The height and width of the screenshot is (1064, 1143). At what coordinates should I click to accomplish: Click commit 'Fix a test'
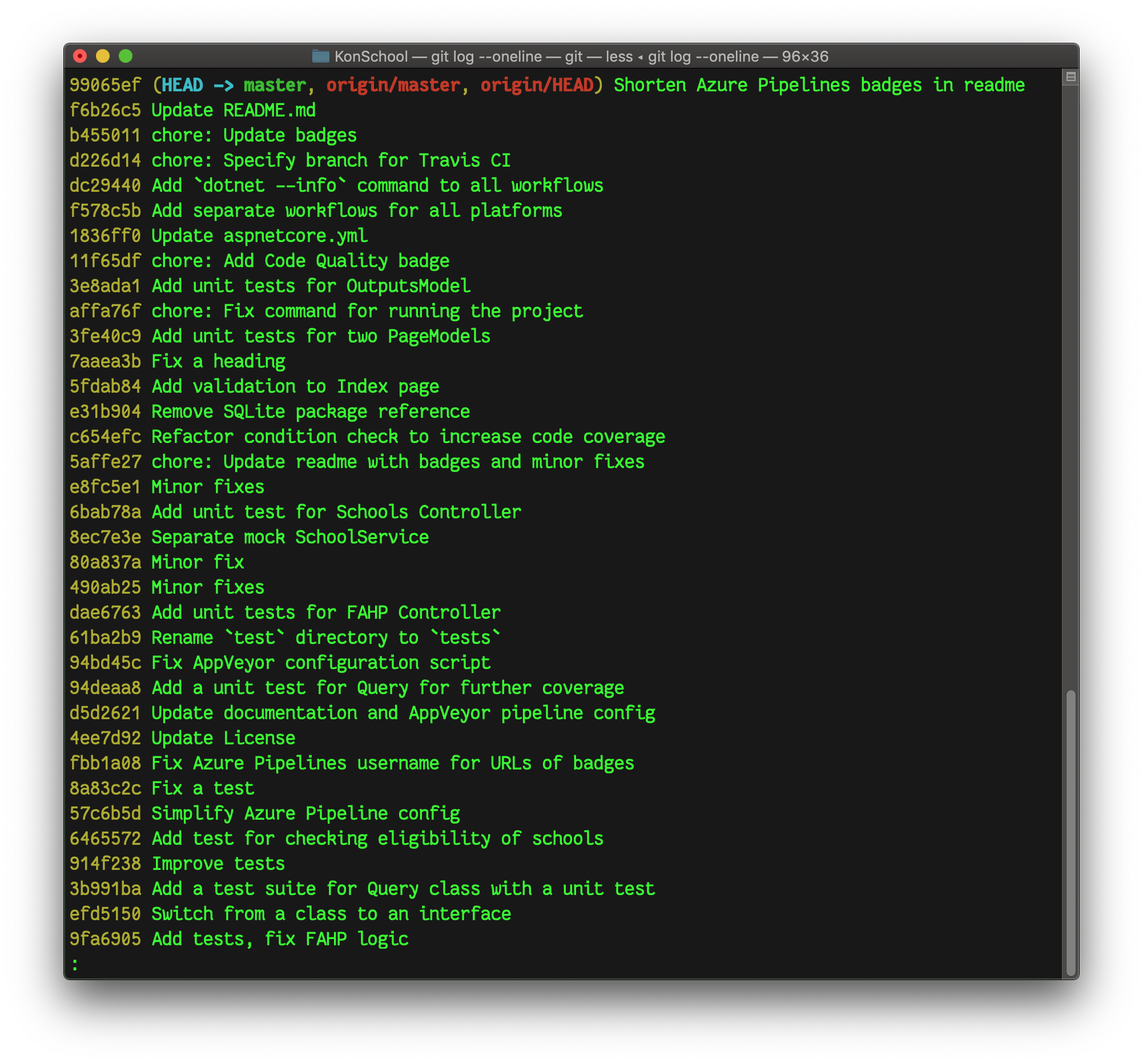202,788
